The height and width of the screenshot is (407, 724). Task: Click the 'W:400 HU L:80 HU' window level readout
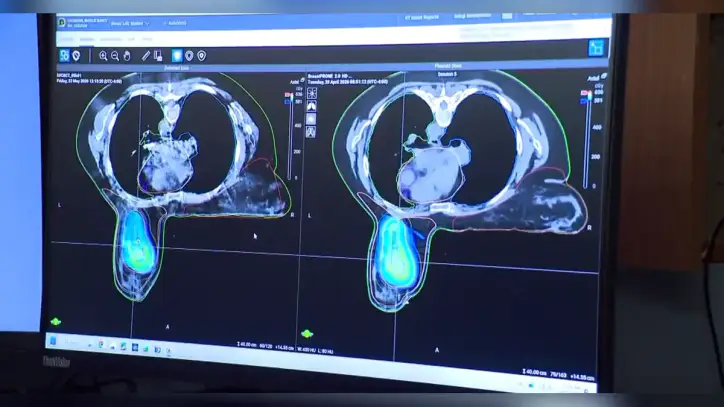(x=315, y=350)
